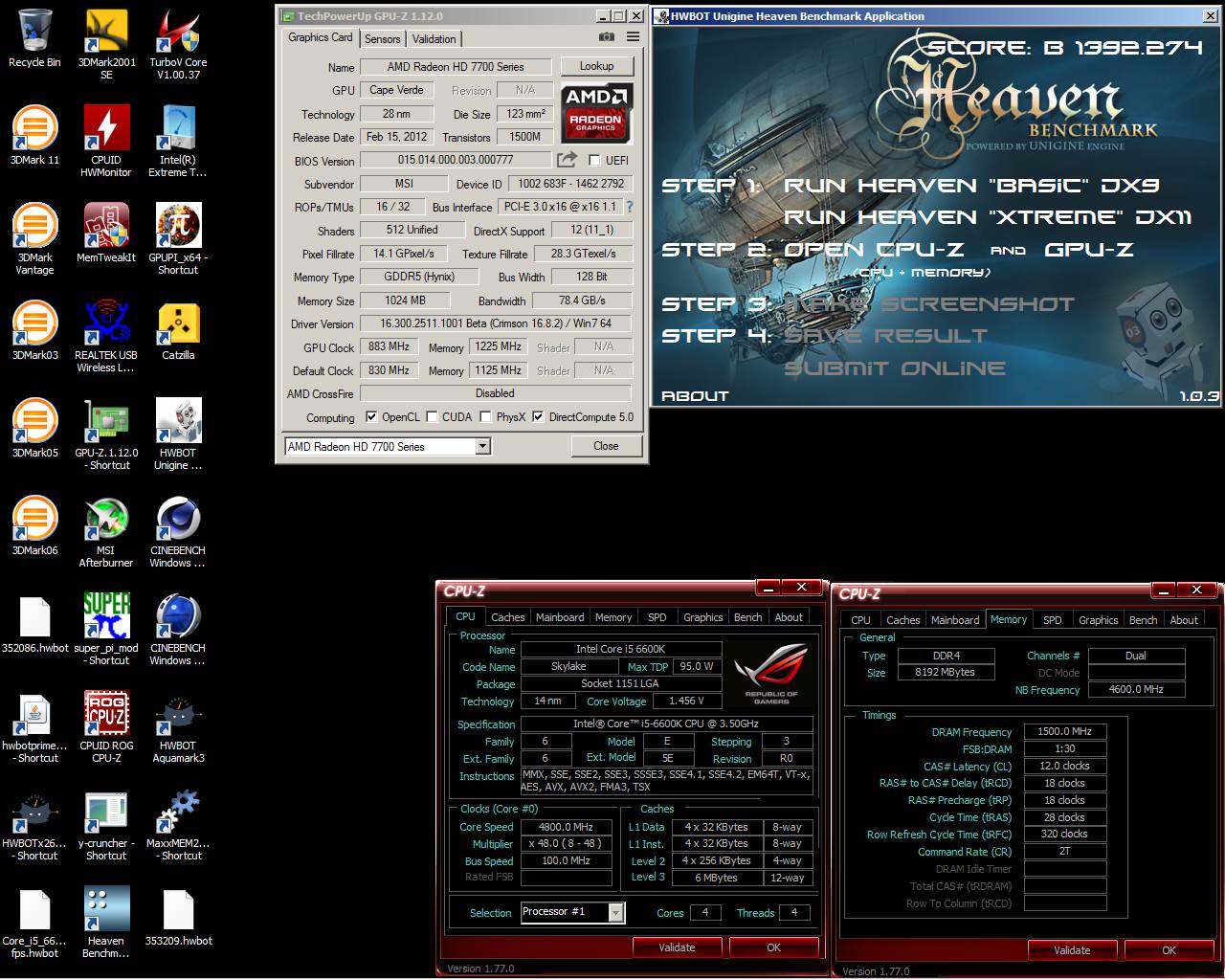Click ABOUT in HWBOT Heaven window
This screenshot has width=1225, height=980.
pyautogui.click(x=695, y=395)
